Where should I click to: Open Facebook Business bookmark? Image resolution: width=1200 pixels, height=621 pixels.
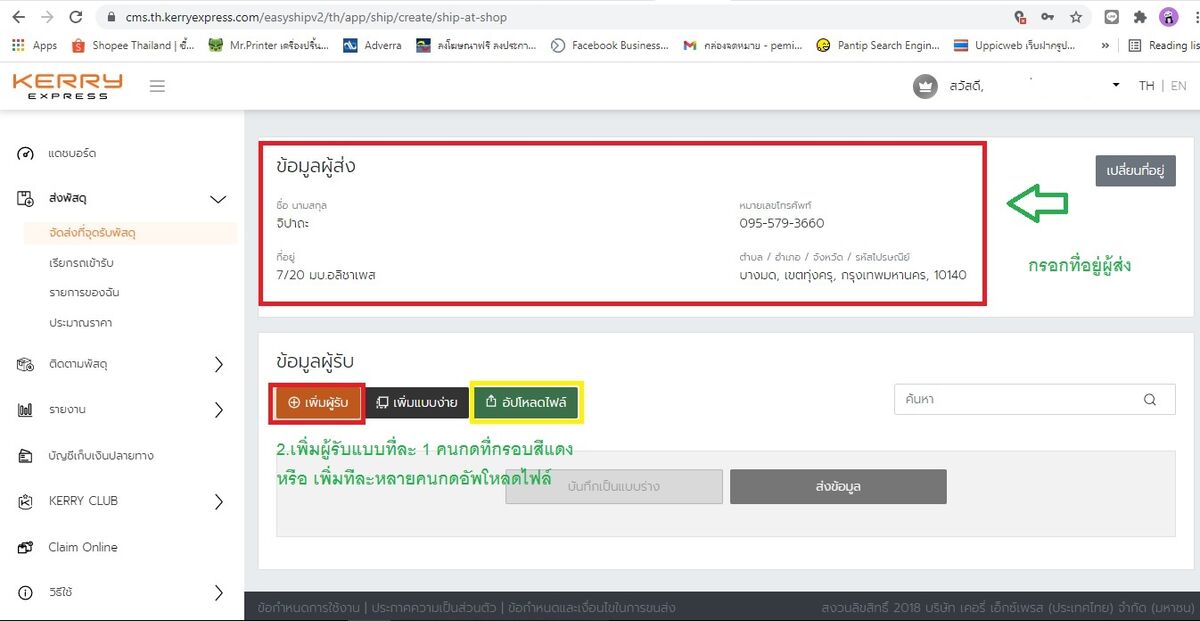pos(610,45)
